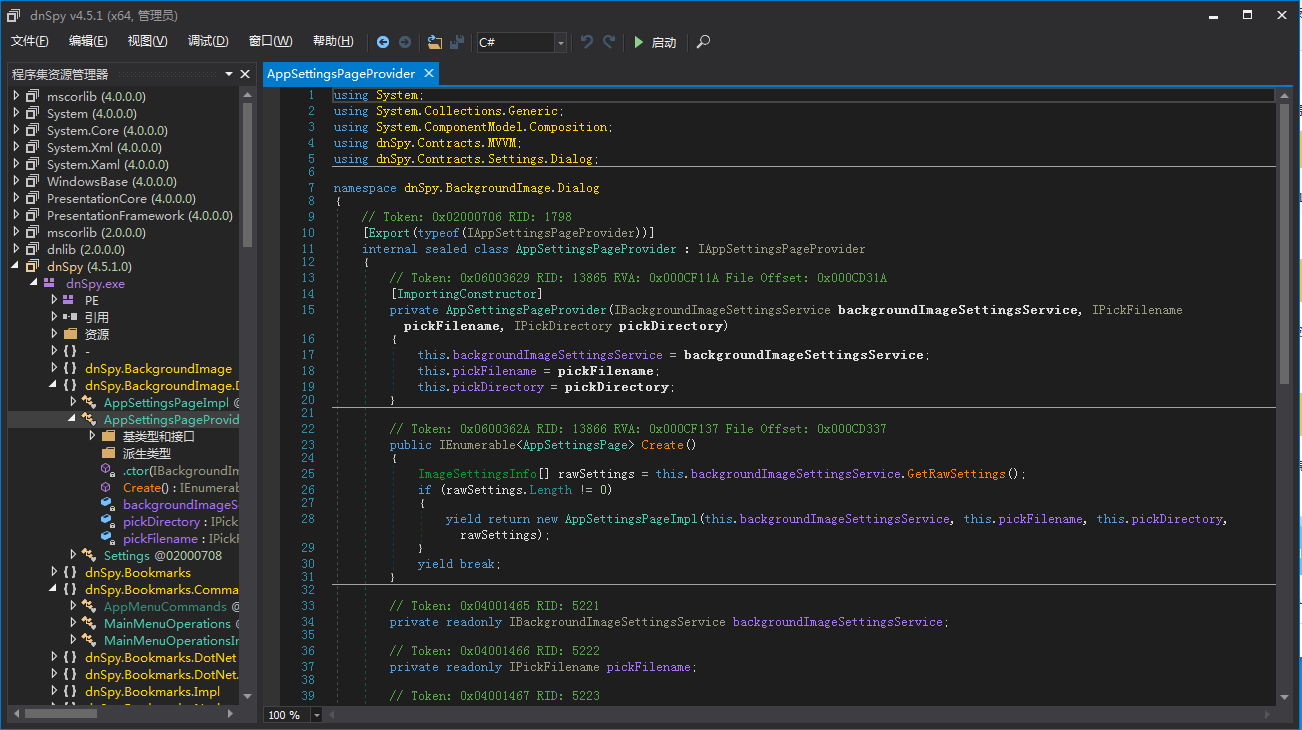Open the 窗口(W) menu

click(x=270, y=41)
